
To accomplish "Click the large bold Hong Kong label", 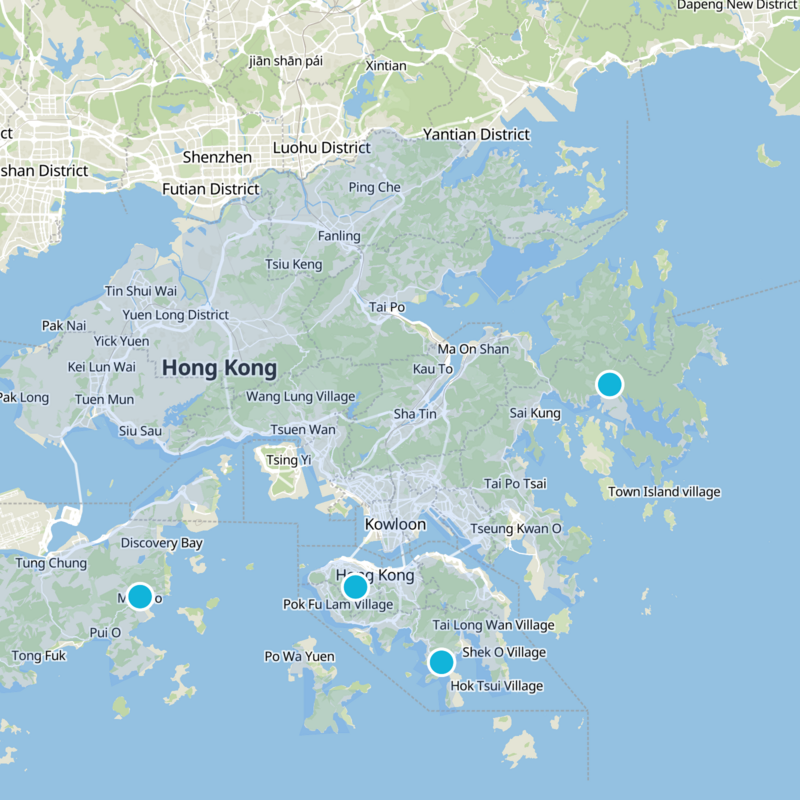I will click(x=219, y=368).
